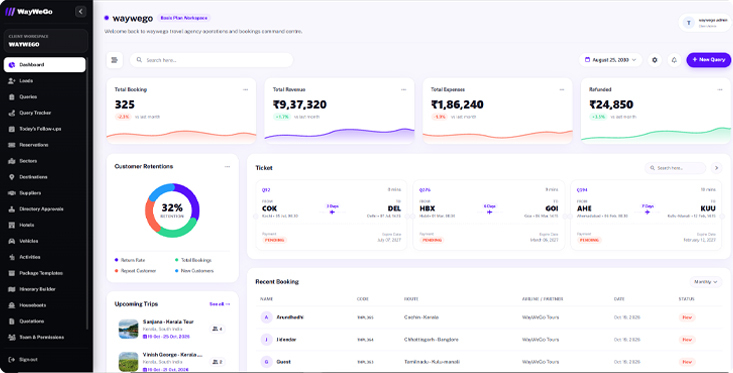Click the Pending payment badge on COK ticket

click(274, 240)
